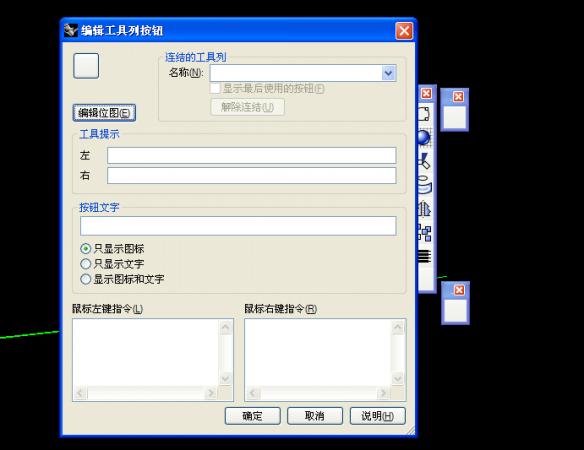Toggle 显示最后使用的按钮 checkbox

[215, 89]
